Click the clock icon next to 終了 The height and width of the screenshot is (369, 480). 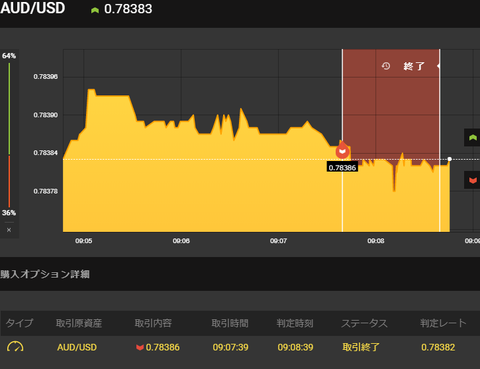click(386, 66)
